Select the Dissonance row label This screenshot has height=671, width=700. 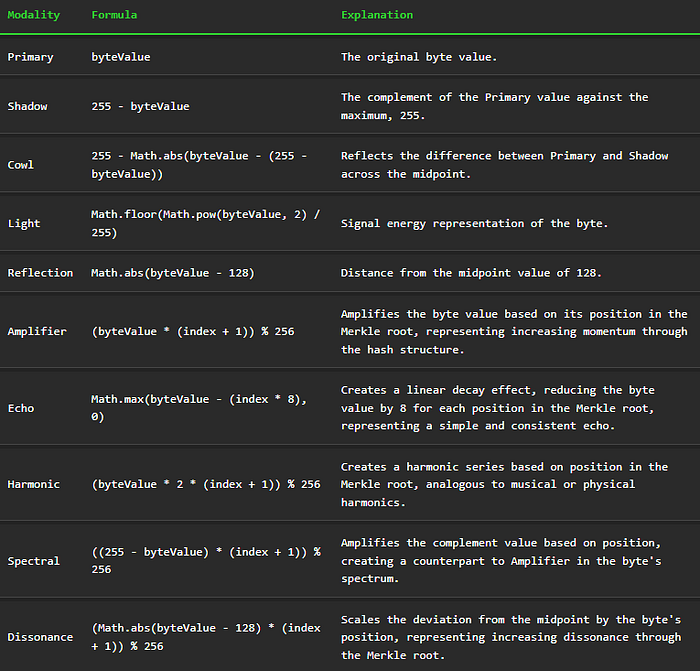click(40, 637)
